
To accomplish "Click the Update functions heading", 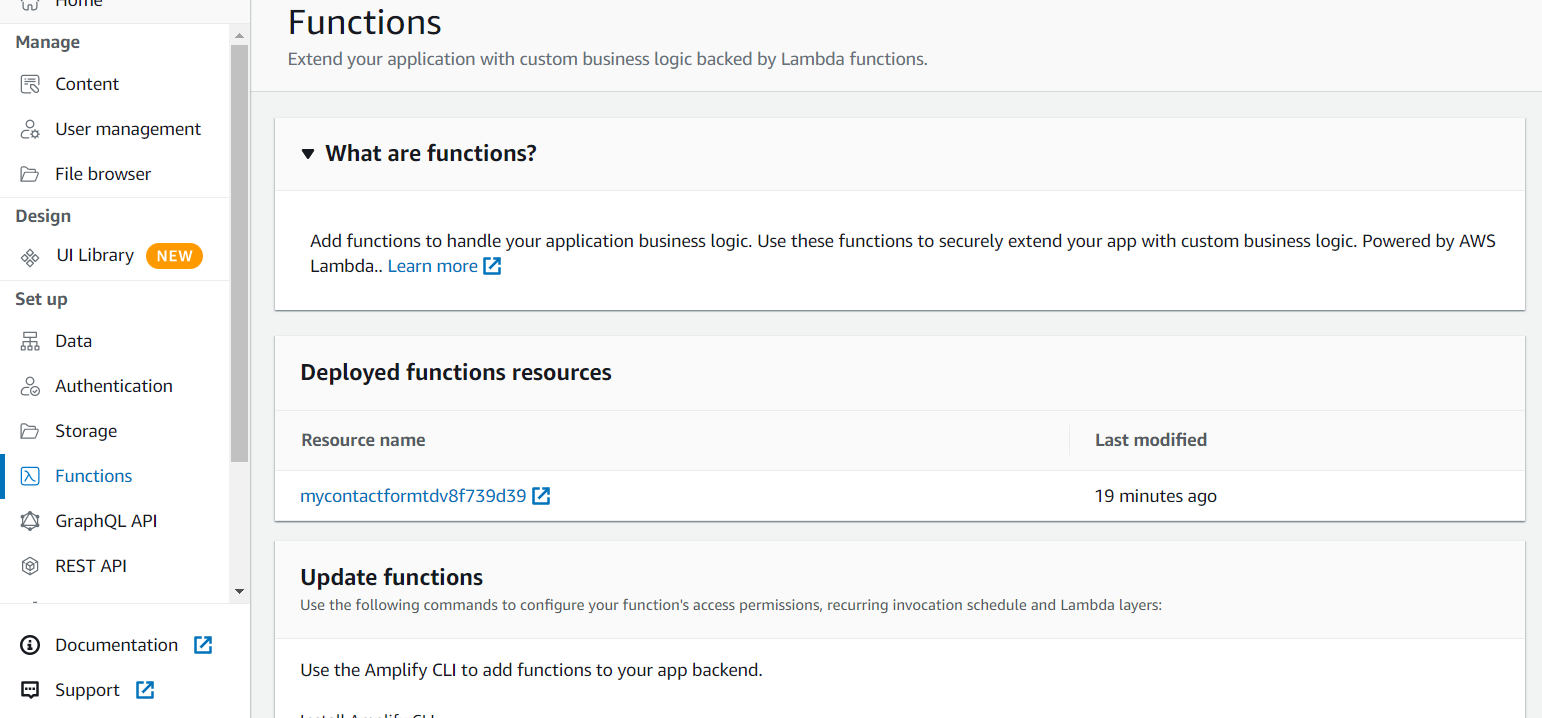I will (392, 578).
